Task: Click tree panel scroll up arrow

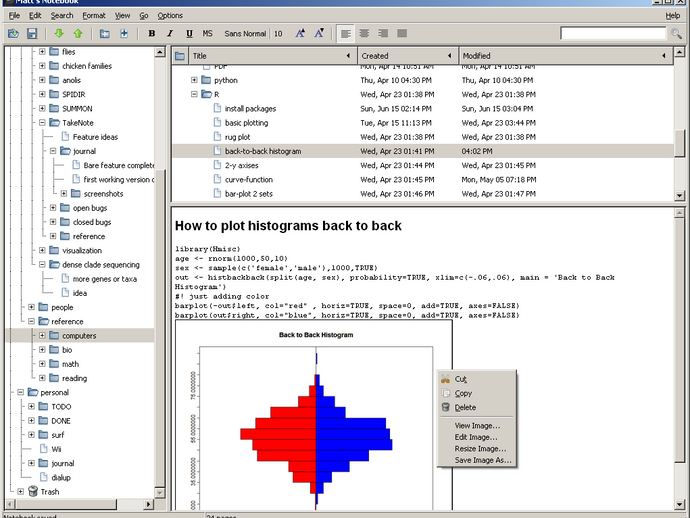Action: (160, 52)
